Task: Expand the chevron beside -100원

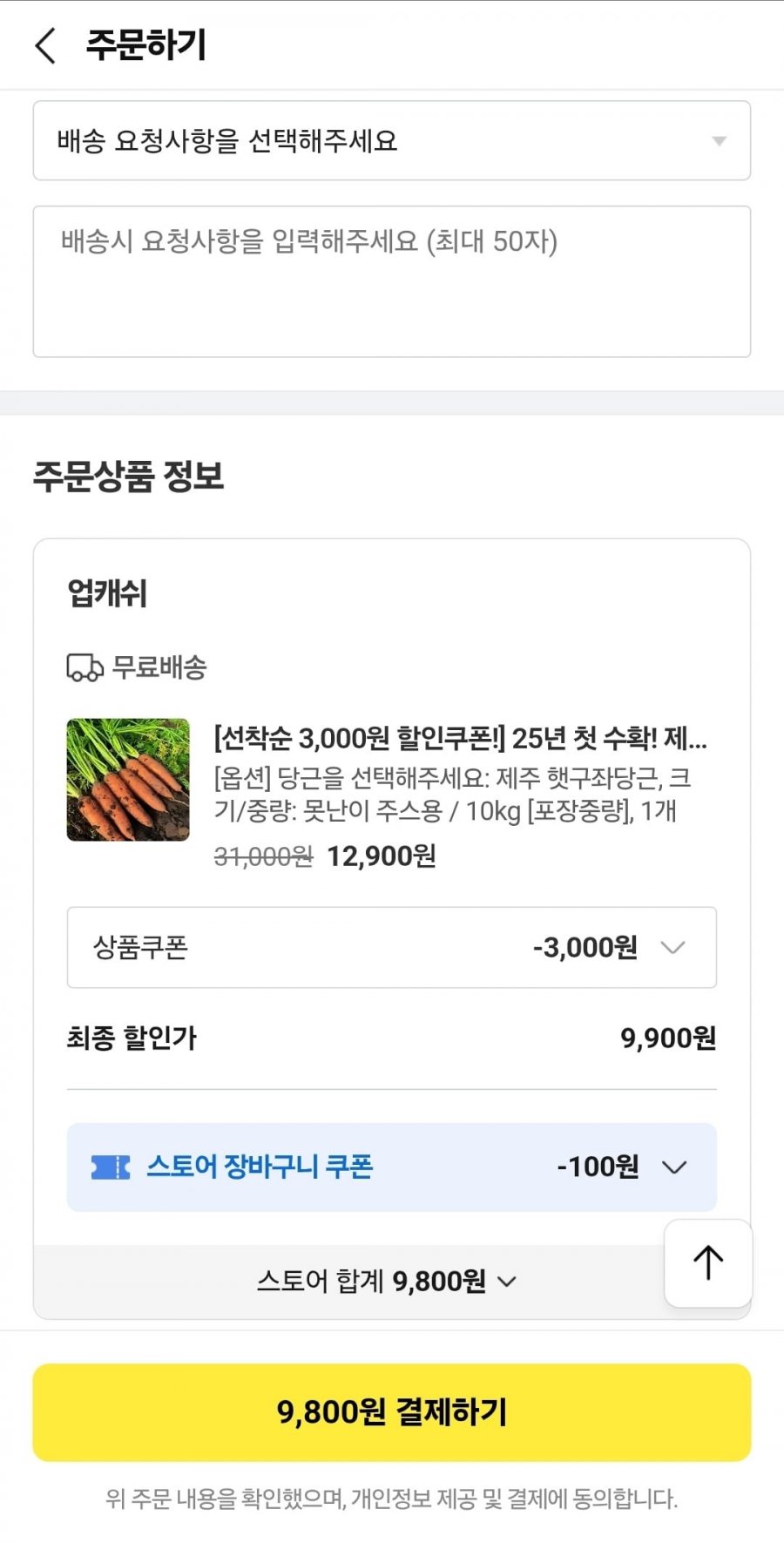Action: 674,1167
